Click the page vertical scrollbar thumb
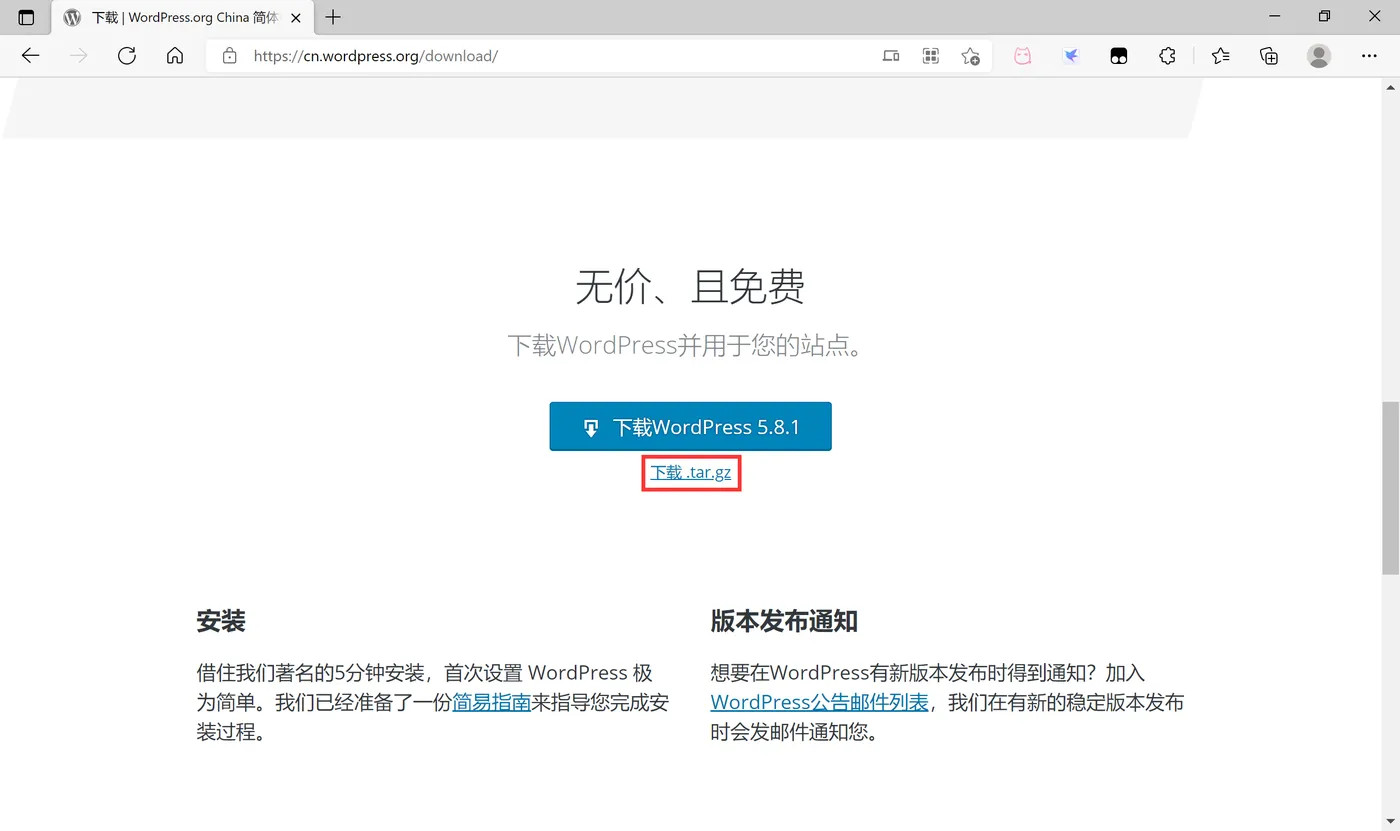 [x=1390, y=488]
